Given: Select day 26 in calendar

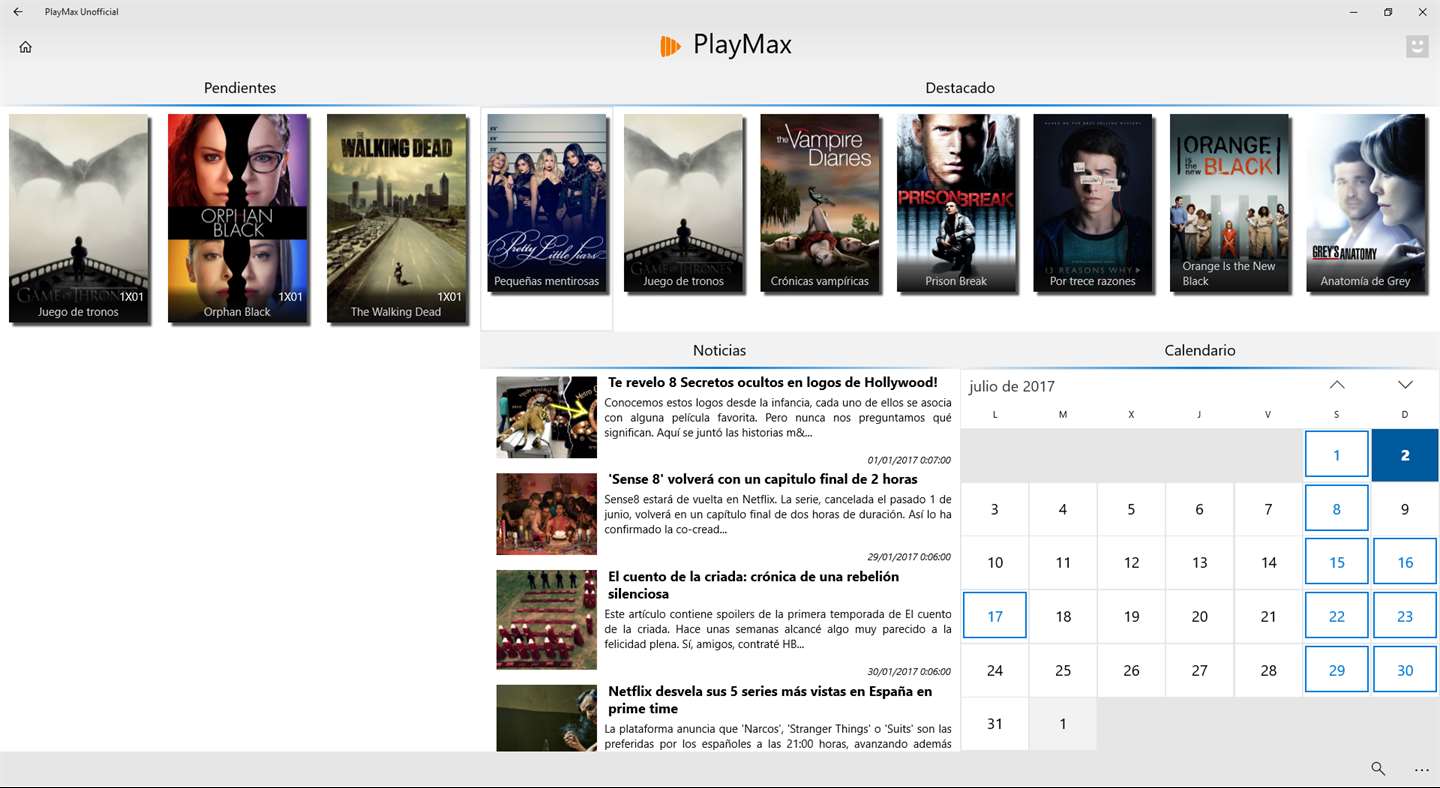Looking at the screenshot, I should pyautogui.click(x=1132, y=670).
